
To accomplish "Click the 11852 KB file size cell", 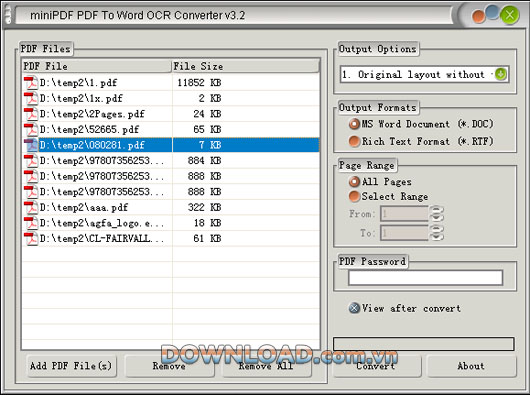I will (199, 83).
